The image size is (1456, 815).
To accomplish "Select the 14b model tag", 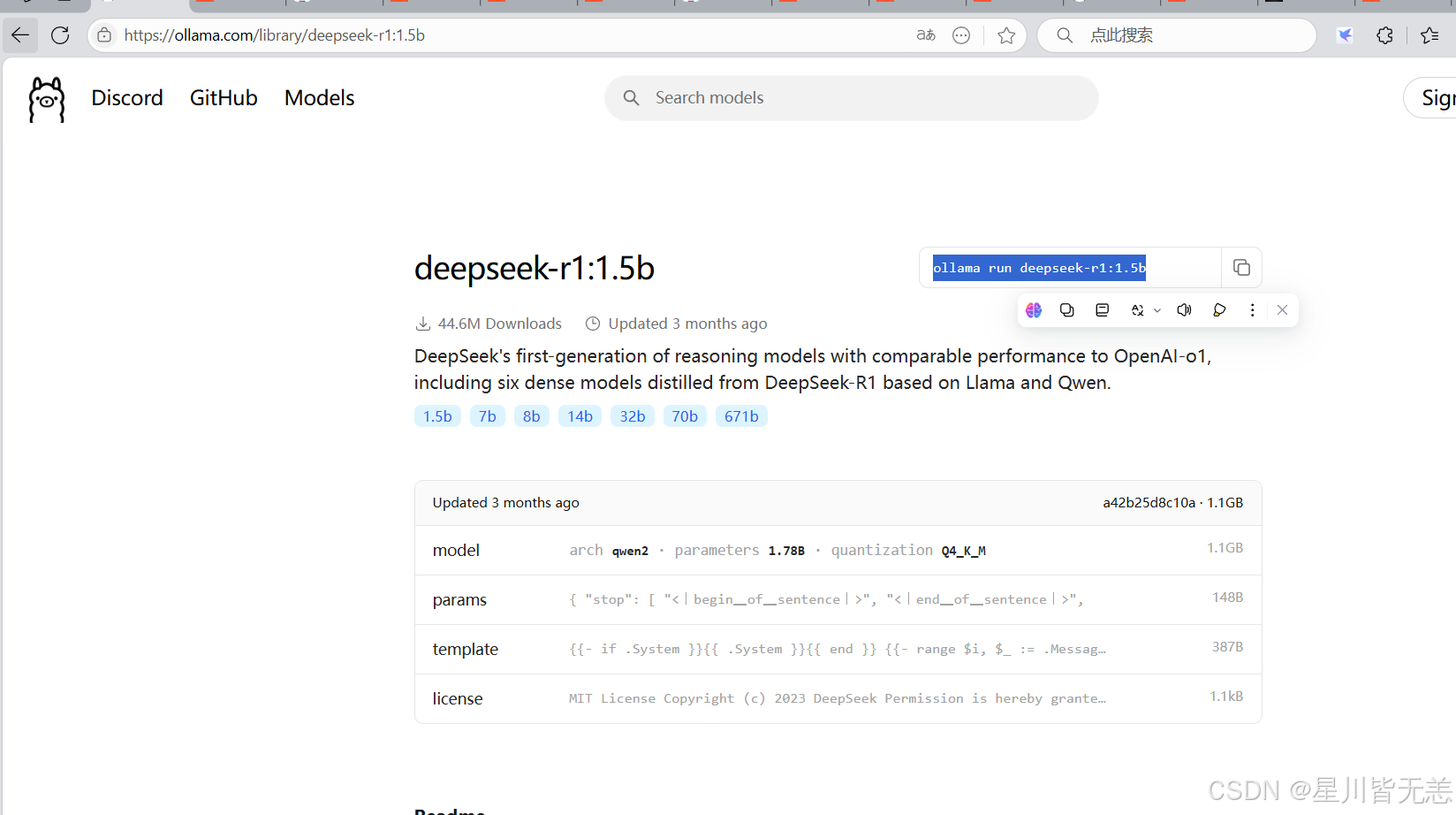I will tap(580, 416).
